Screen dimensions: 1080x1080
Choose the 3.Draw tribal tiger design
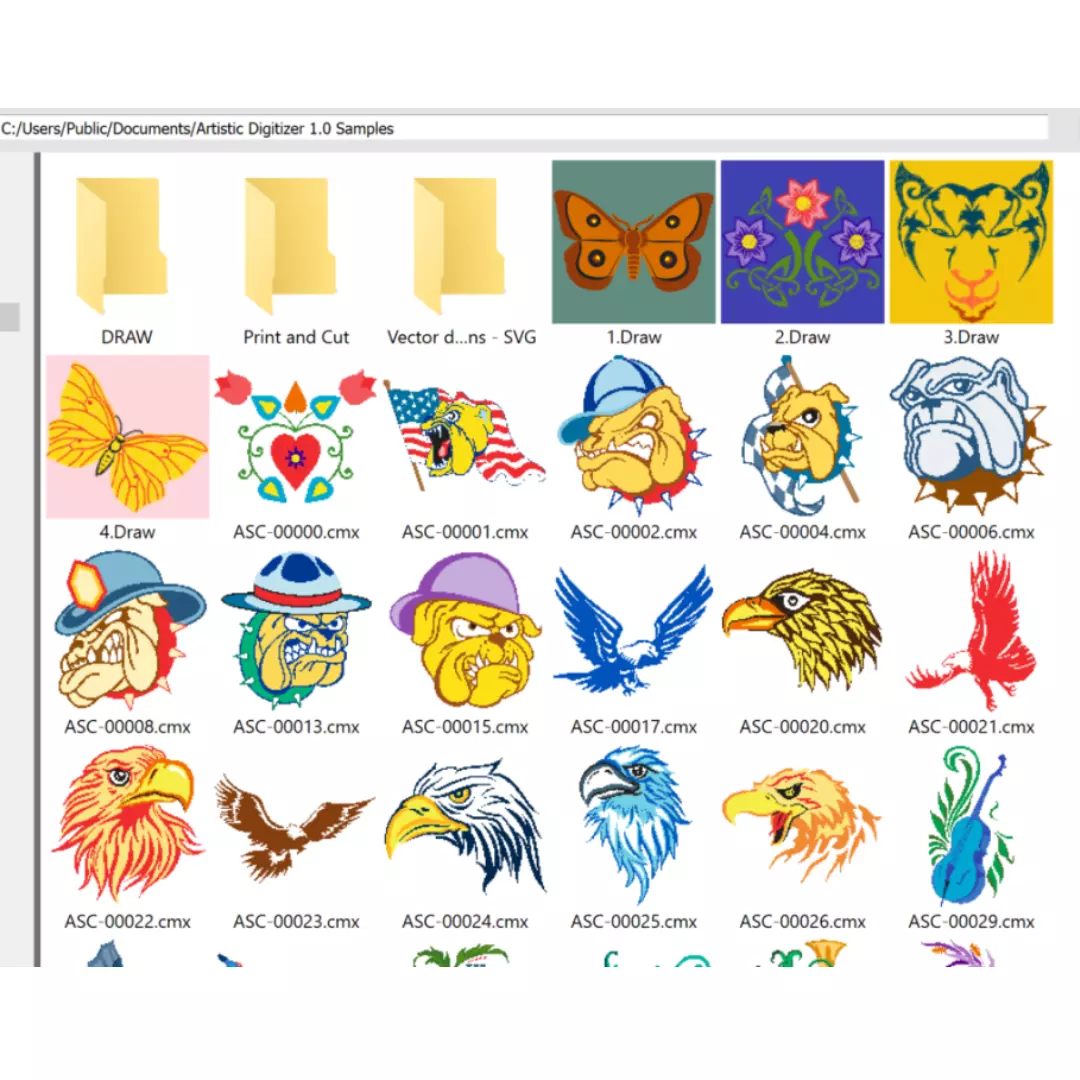(971, 242)
